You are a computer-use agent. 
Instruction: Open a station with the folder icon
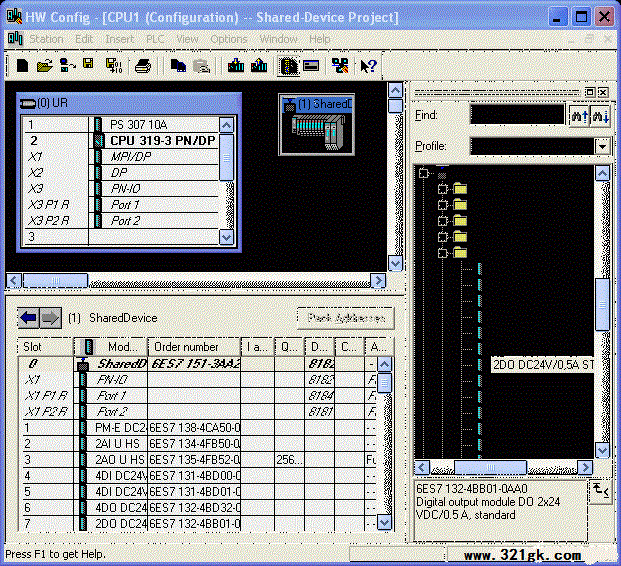coord(45,65)
